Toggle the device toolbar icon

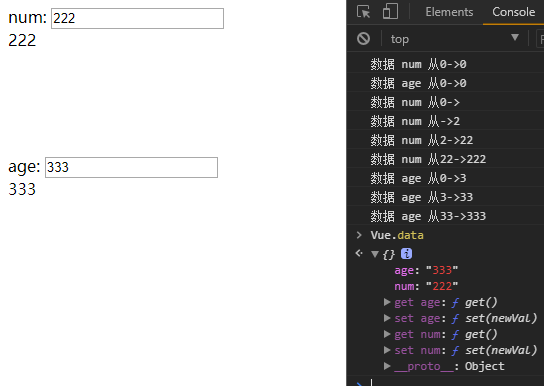[390, 11]
